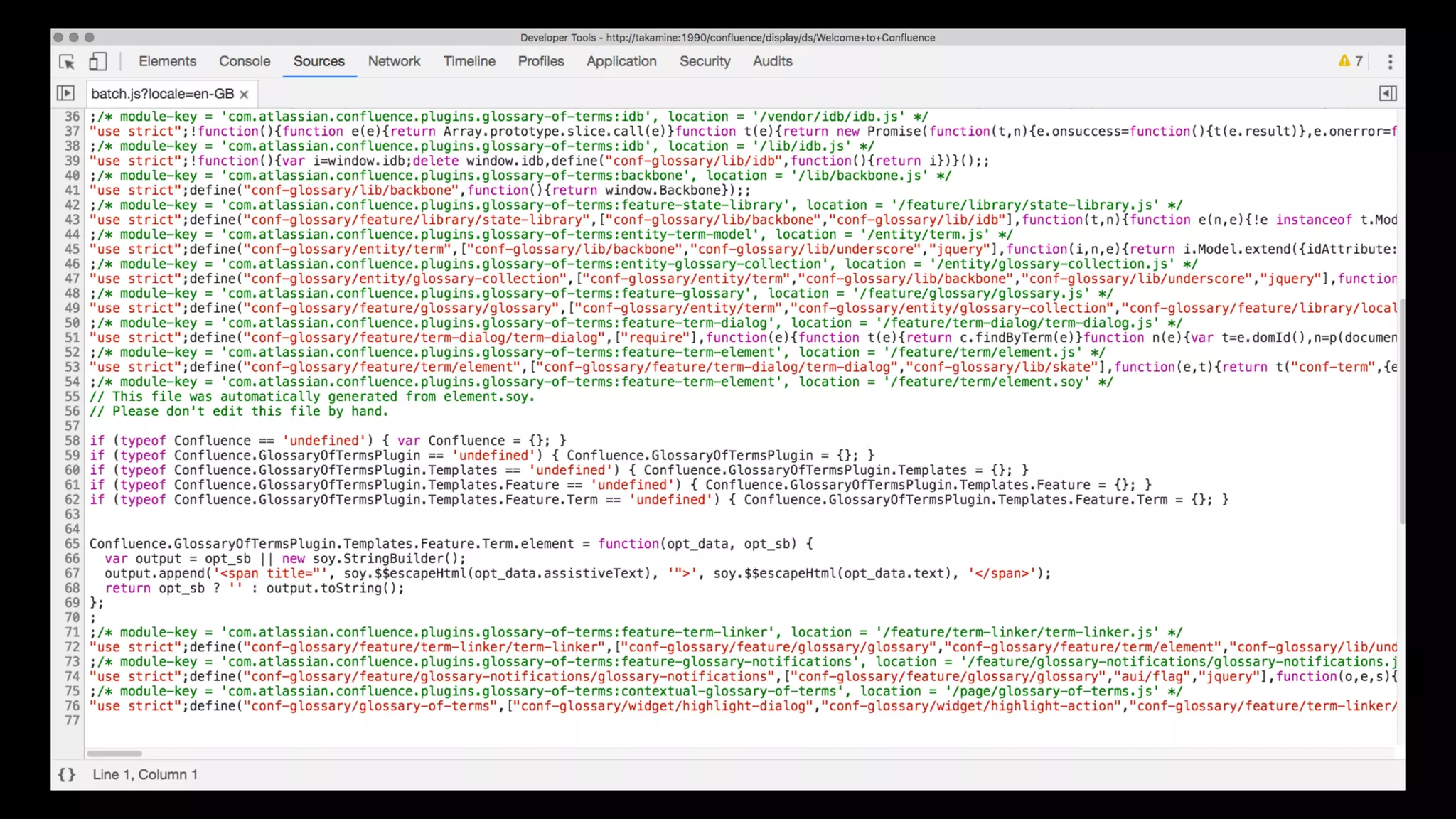Click the vertical scrollbar thumb

[x=1401, y=412]
